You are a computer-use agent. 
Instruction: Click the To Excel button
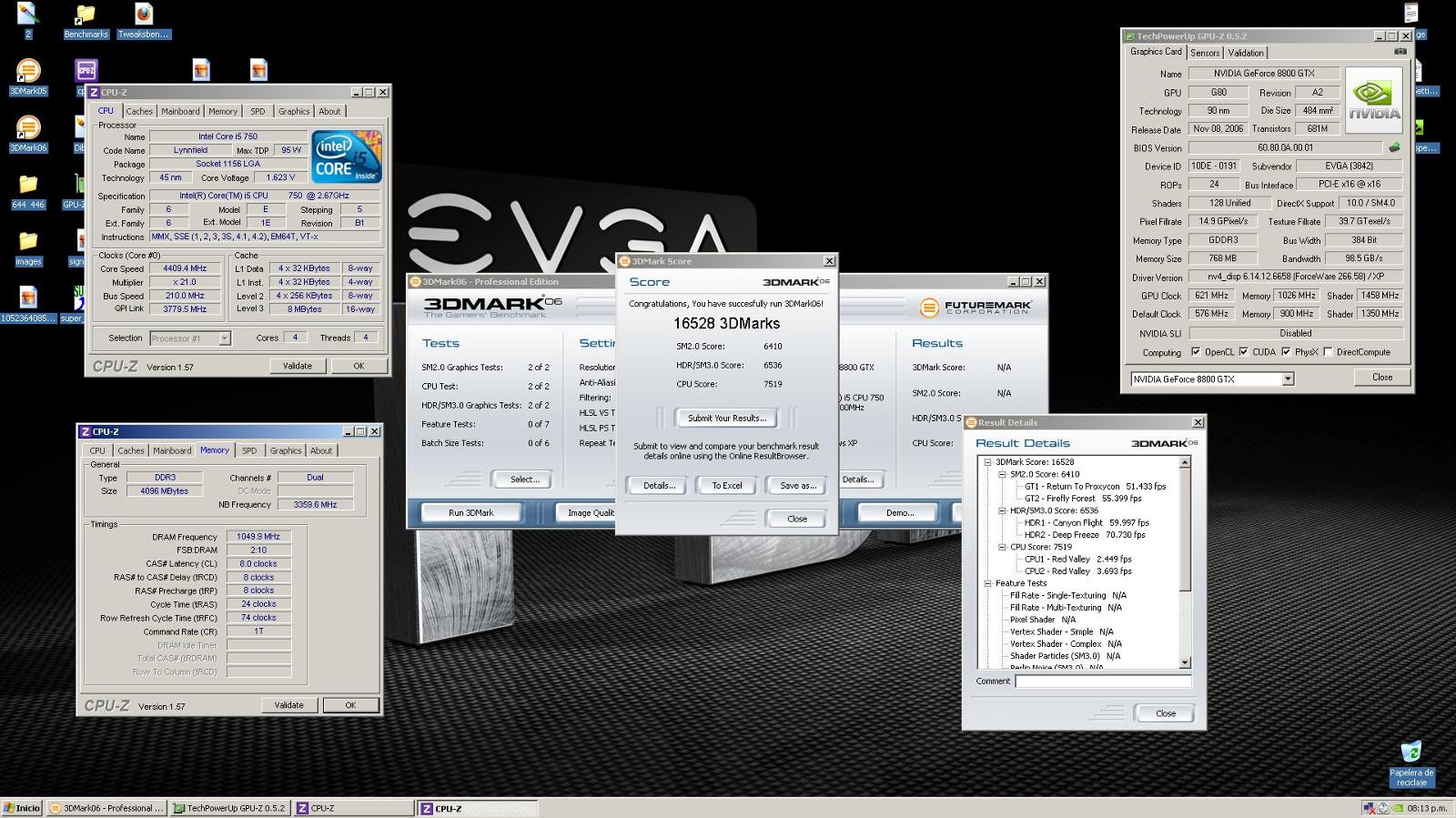pos(727,485)
